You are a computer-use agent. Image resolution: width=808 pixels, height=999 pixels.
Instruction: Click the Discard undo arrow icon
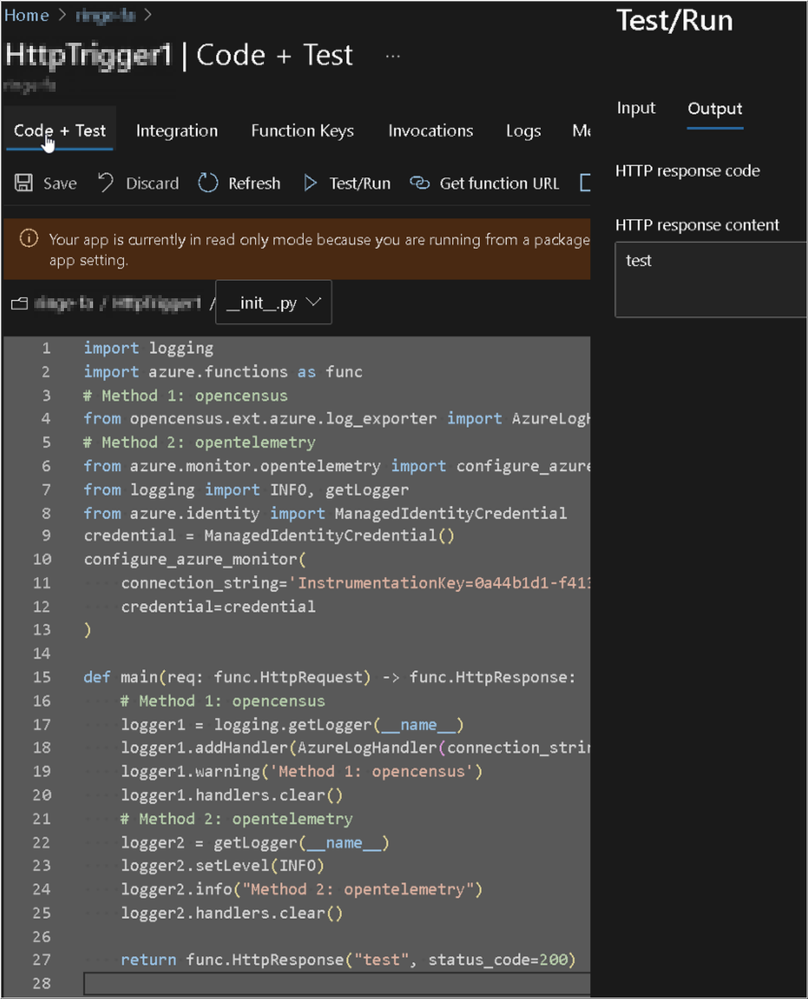106,183
